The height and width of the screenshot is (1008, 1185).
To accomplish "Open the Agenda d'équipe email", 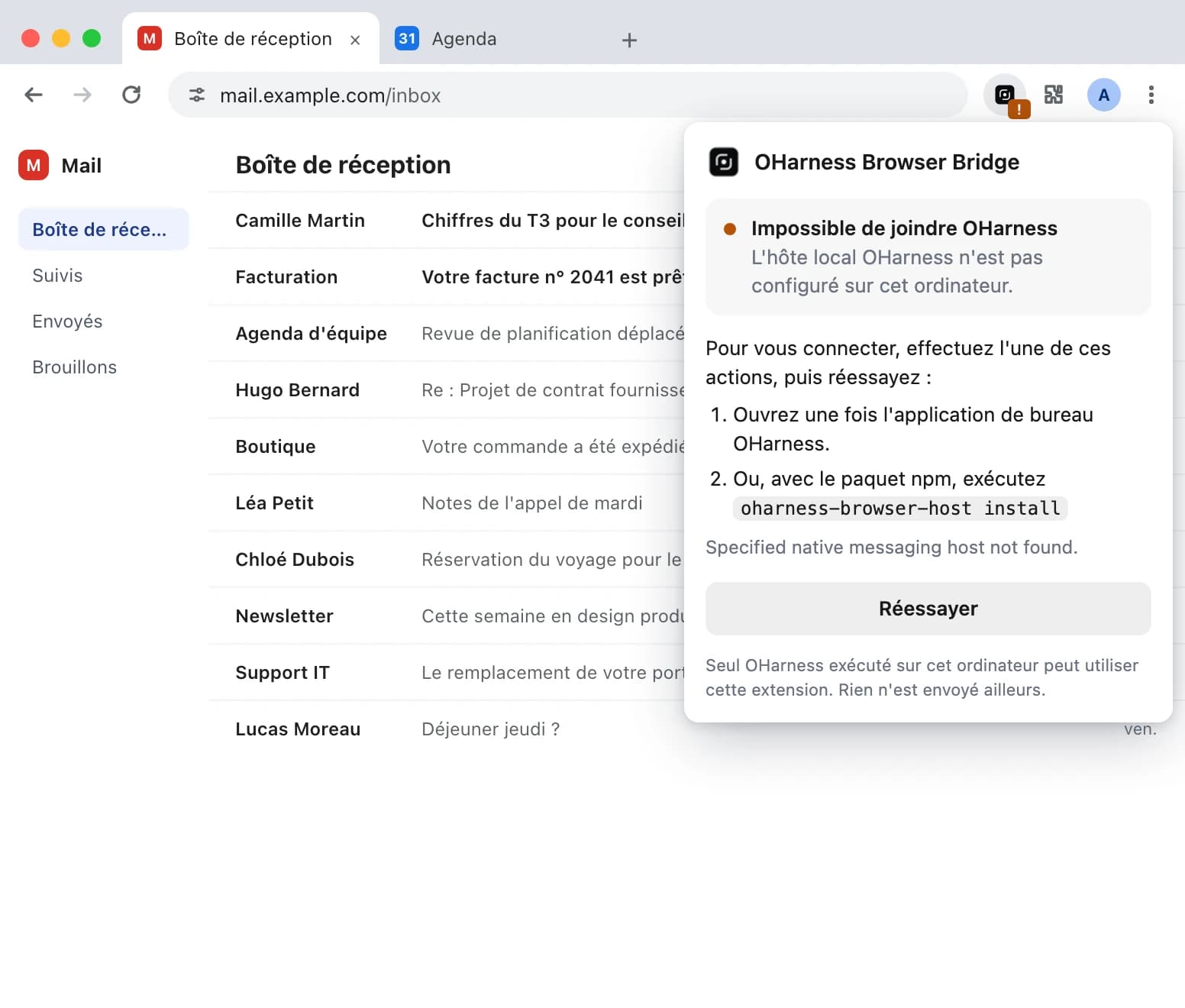I will tap(446, 333).
